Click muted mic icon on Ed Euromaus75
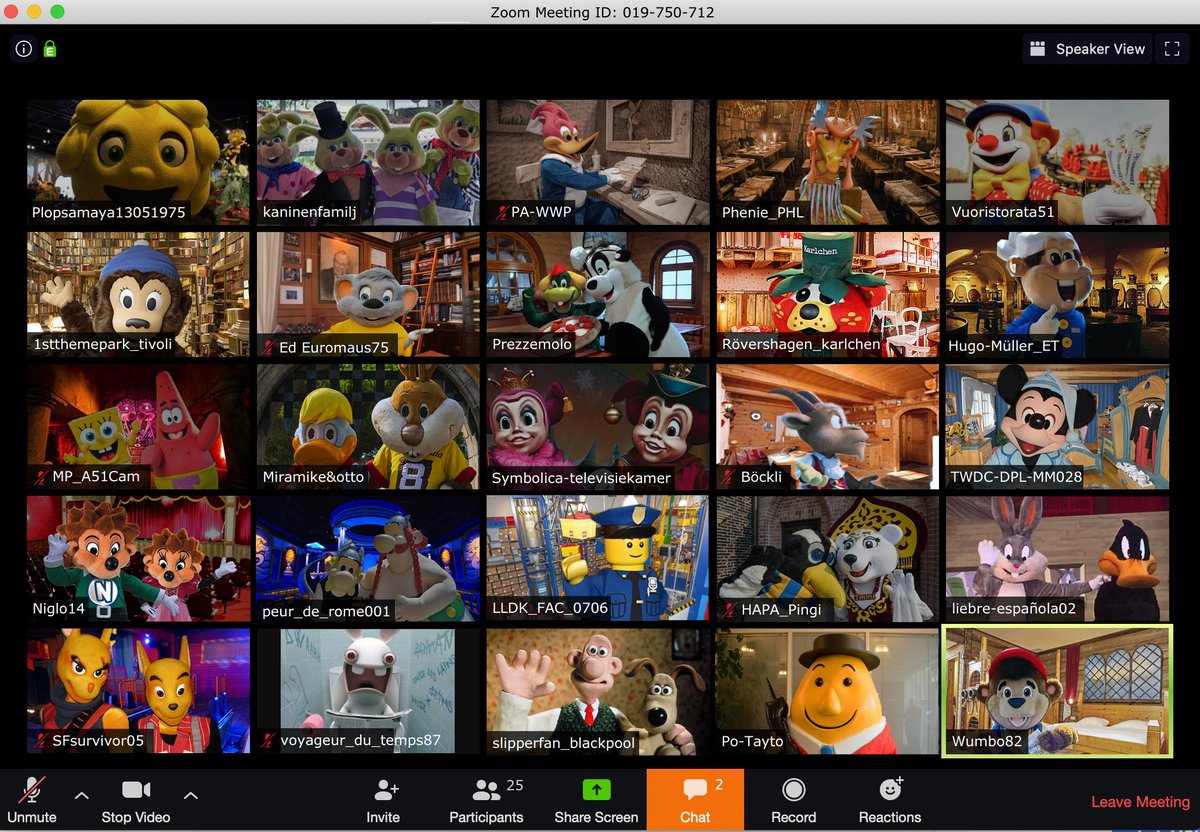1200x832 pixels. [x=271, y=346]
